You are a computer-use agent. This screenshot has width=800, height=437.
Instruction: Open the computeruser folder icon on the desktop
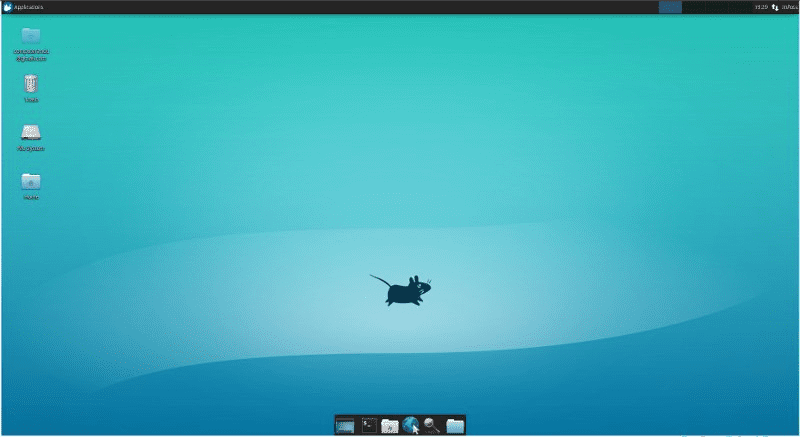pos(31,36)
